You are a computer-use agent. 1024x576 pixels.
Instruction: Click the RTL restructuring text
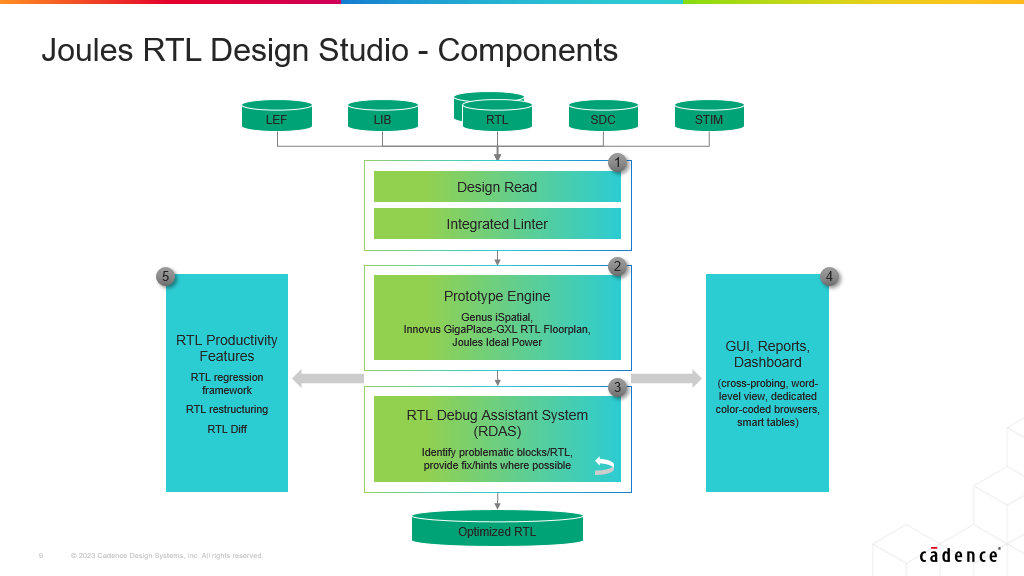click(x=227, y=409)
